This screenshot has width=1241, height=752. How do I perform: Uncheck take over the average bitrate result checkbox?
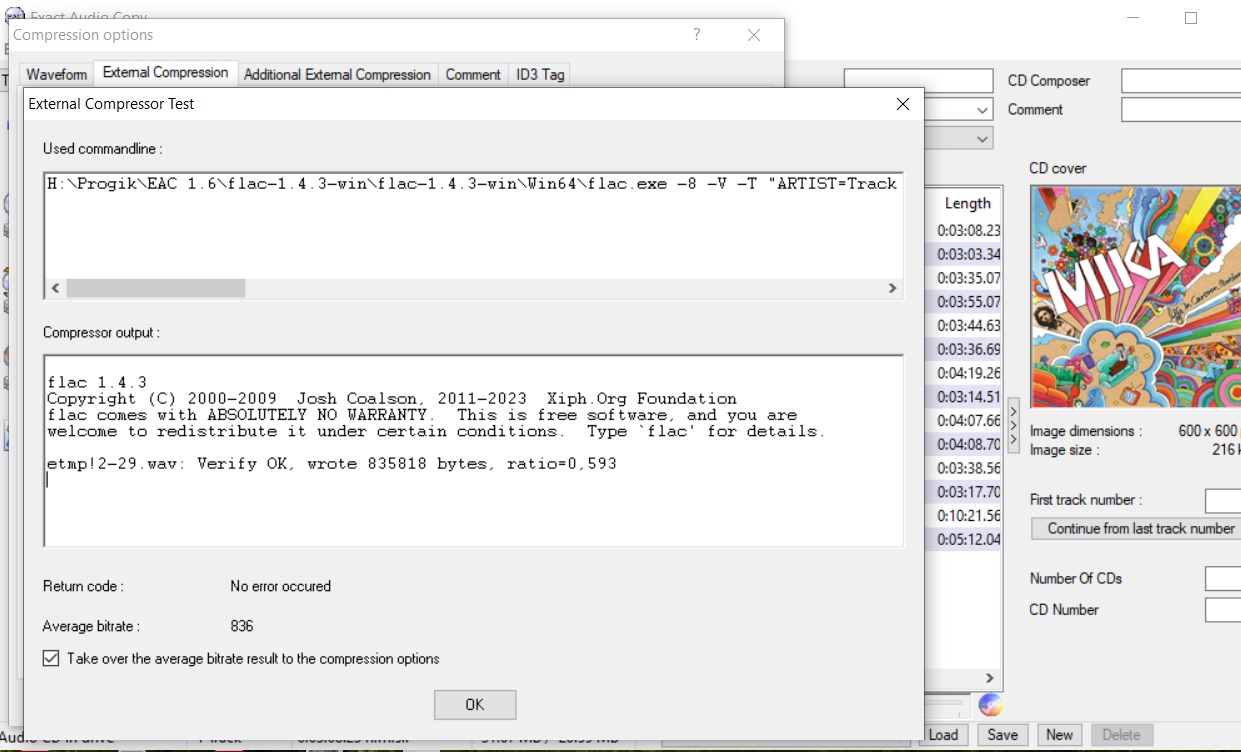tap(51, 659)
